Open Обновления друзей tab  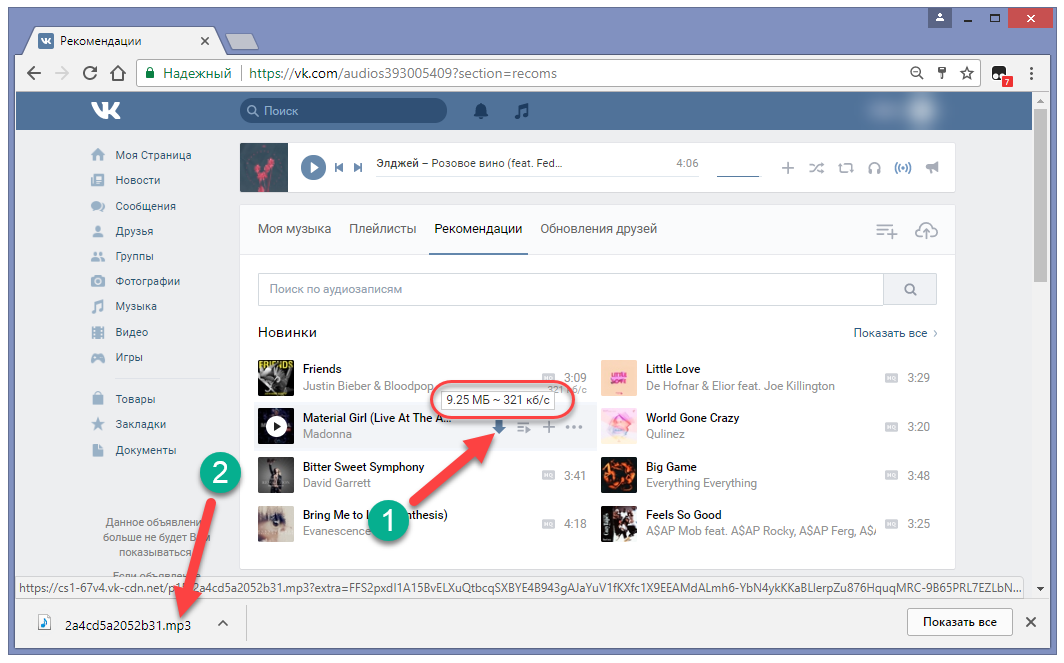coord(598,229)
